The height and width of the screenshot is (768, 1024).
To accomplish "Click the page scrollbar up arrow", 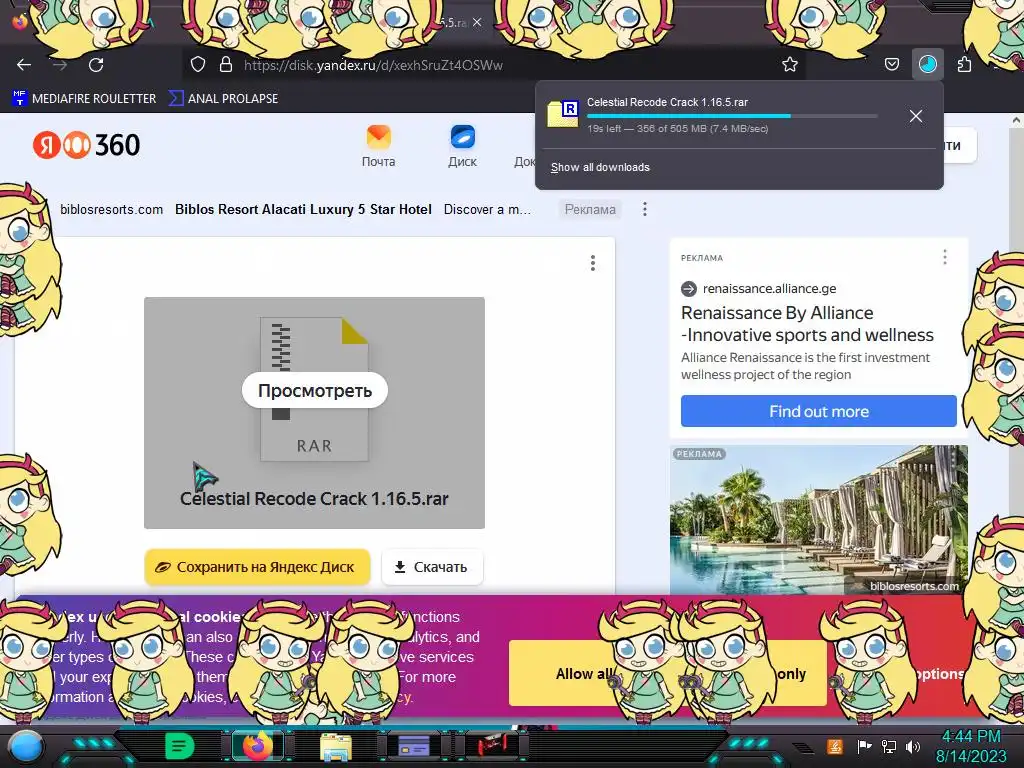I will click(1016, 120).
